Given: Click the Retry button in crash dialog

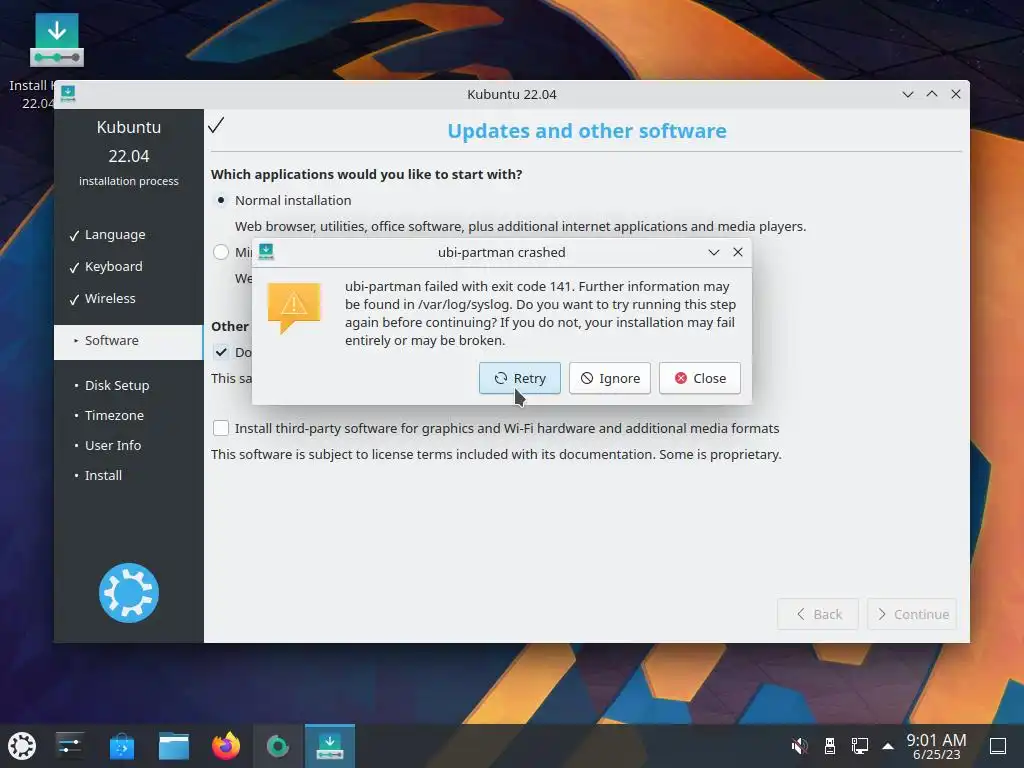Looking at the screenshot, I should (519, 378).
